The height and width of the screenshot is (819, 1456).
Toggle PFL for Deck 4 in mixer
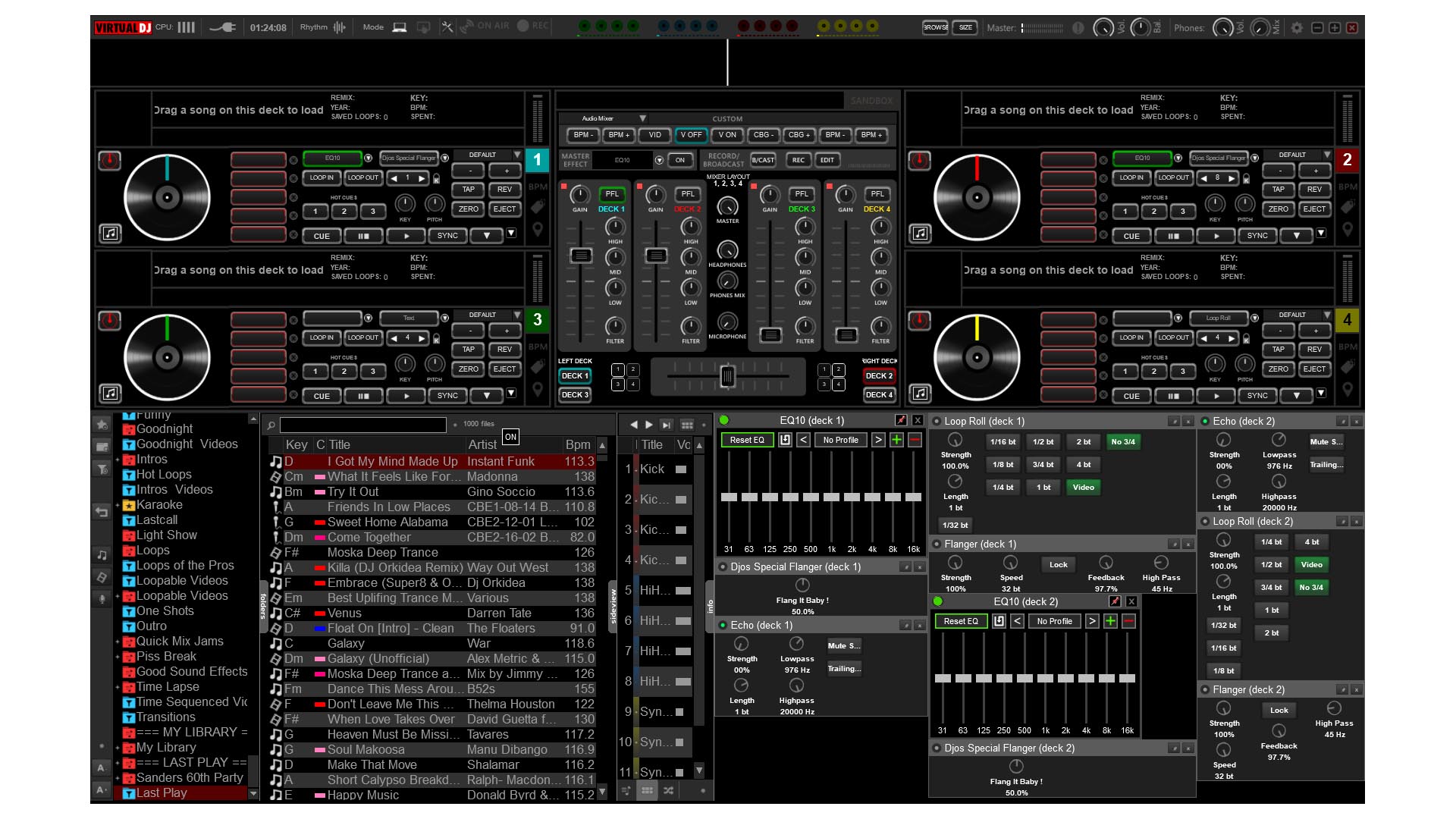877,194
